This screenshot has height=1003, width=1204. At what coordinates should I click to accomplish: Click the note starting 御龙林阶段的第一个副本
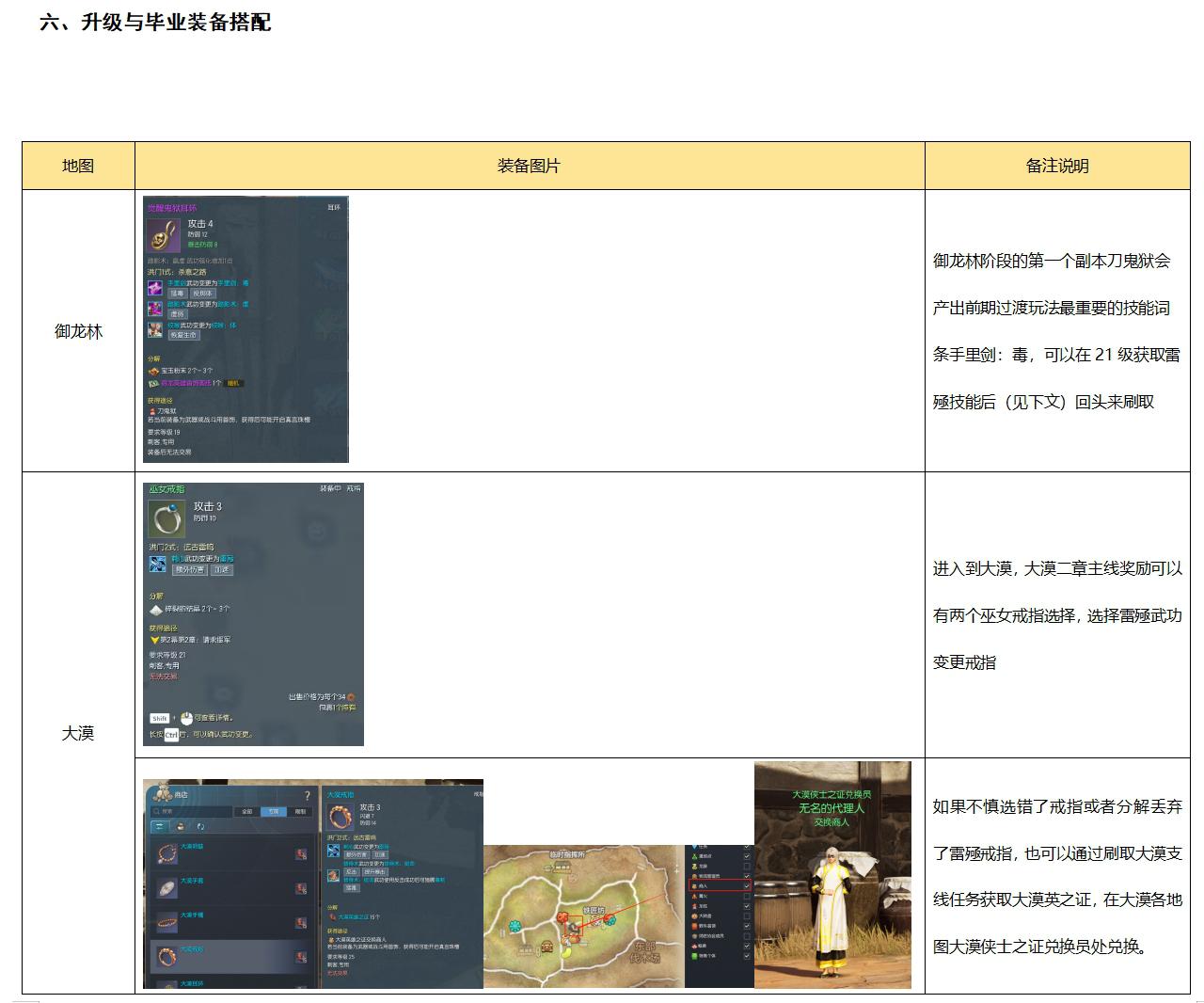click(1056, 331)
